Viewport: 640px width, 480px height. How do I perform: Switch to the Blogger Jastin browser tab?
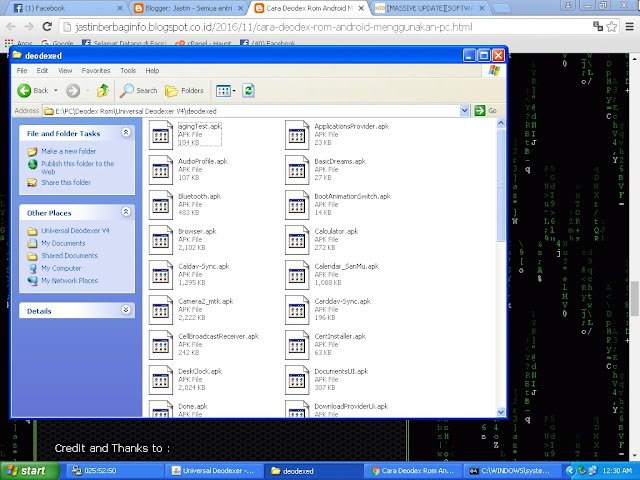click(190, 8)
